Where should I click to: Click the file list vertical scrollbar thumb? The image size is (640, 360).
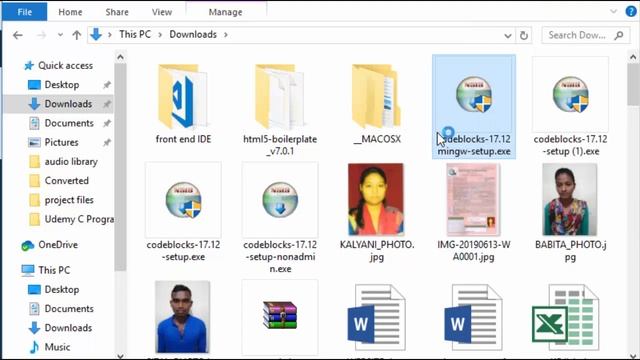(x=633, y=84)
